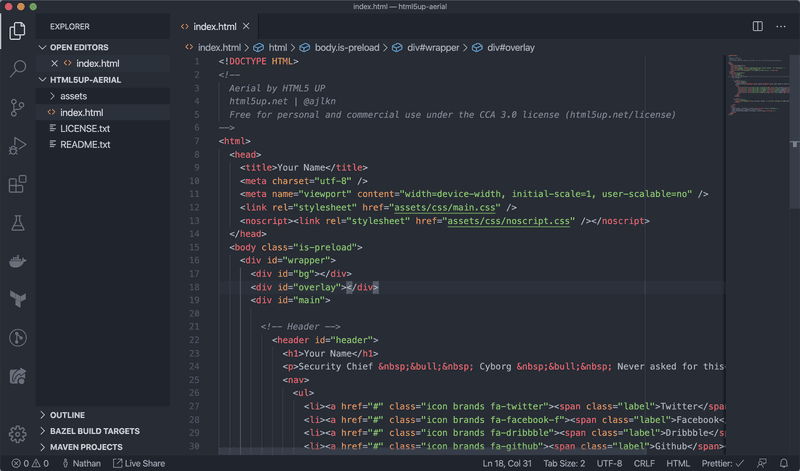
Task: Open notifications bell in status bar
Action: [x=782, y=463]
